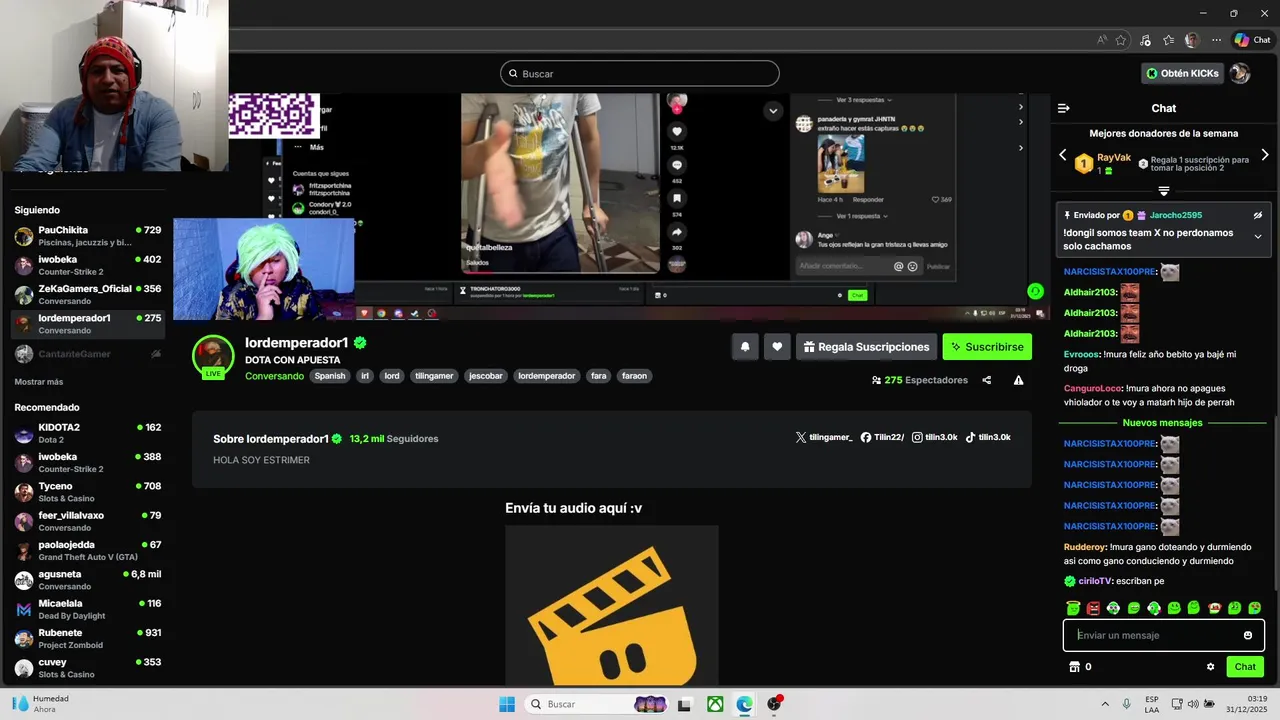Click RayVak top donor name
The width and height of the screenshot is (1280, 720).
point(1114,157)
